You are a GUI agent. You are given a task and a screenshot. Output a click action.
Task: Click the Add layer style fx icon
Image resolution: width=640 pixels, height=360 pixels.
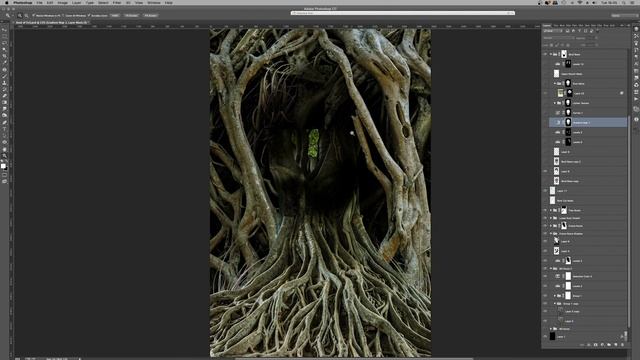point(589,345)
